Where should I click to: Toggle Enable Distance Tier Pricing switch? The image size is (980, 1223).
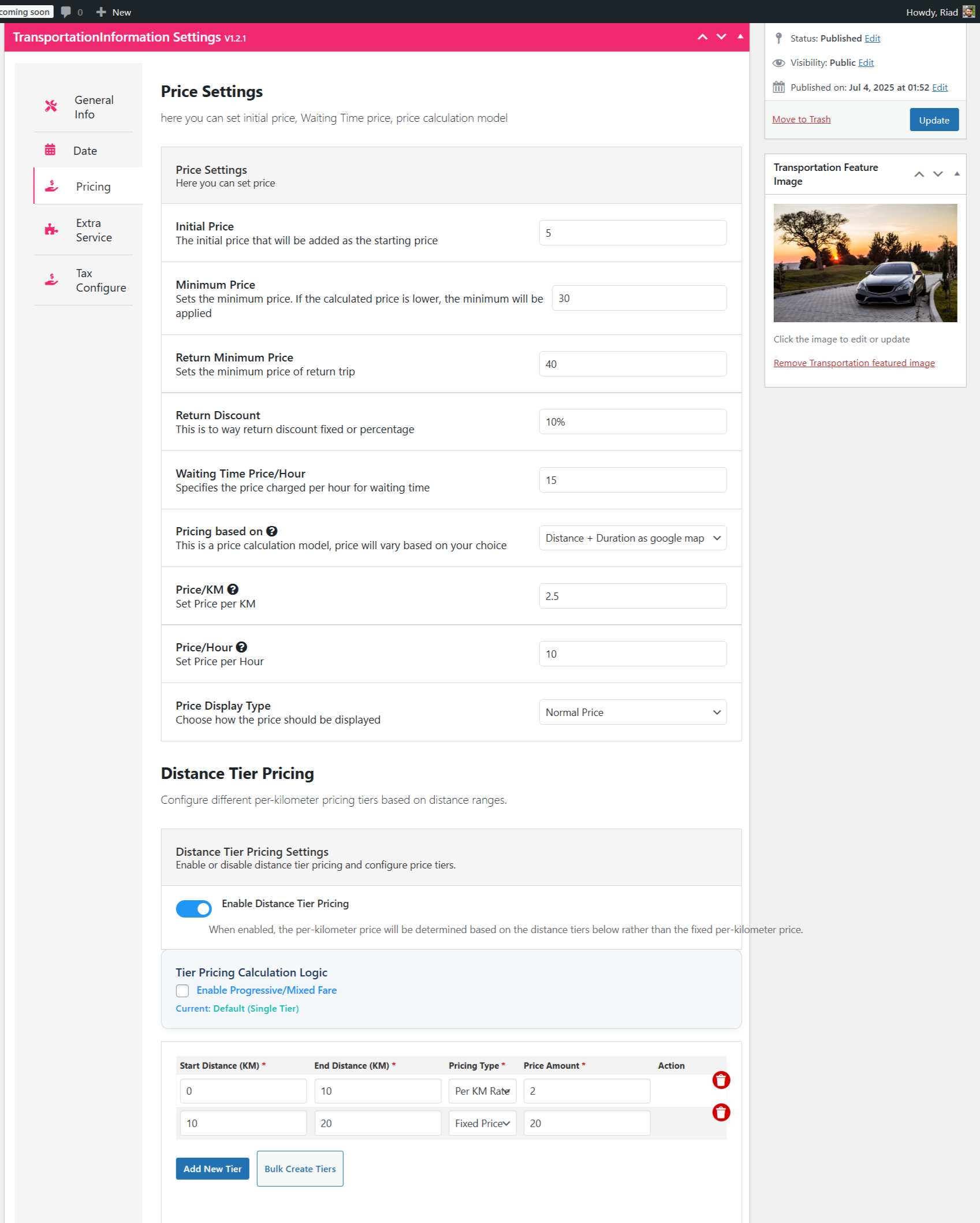click(193, 908)
